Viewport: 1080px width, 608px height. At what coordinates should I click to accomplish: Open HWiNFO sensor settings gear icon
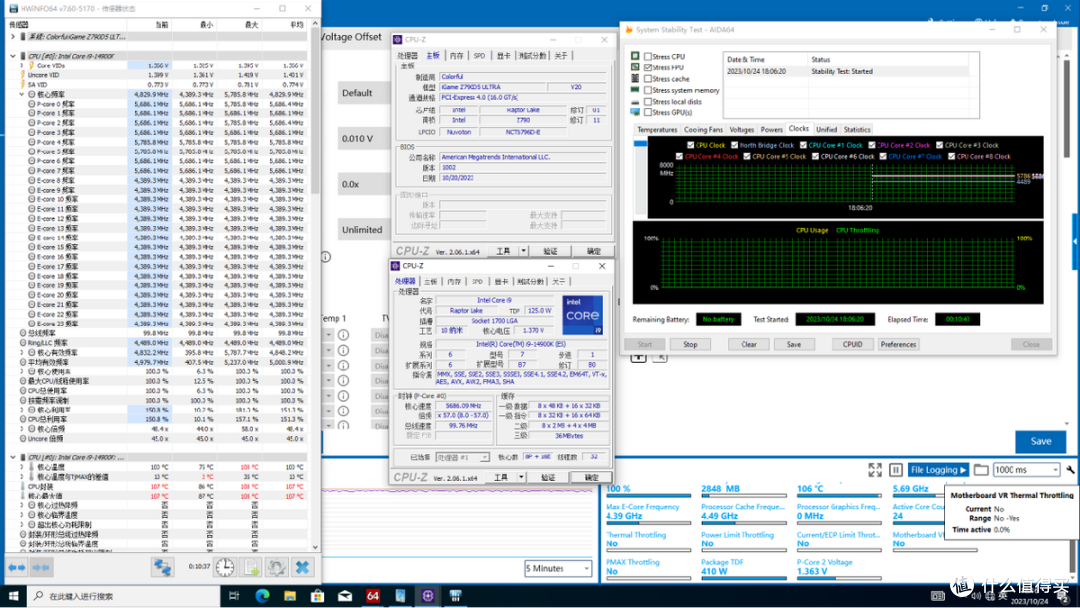(276, 567)
